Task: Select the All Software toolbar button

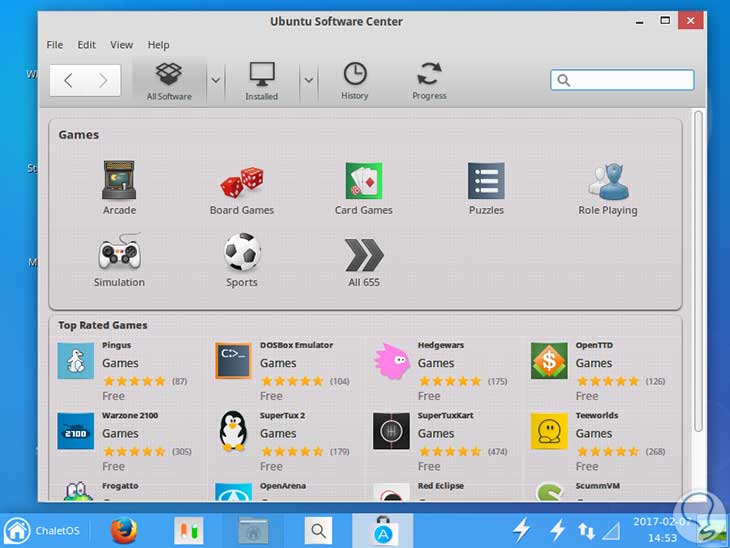Action: tap(169, 81)
